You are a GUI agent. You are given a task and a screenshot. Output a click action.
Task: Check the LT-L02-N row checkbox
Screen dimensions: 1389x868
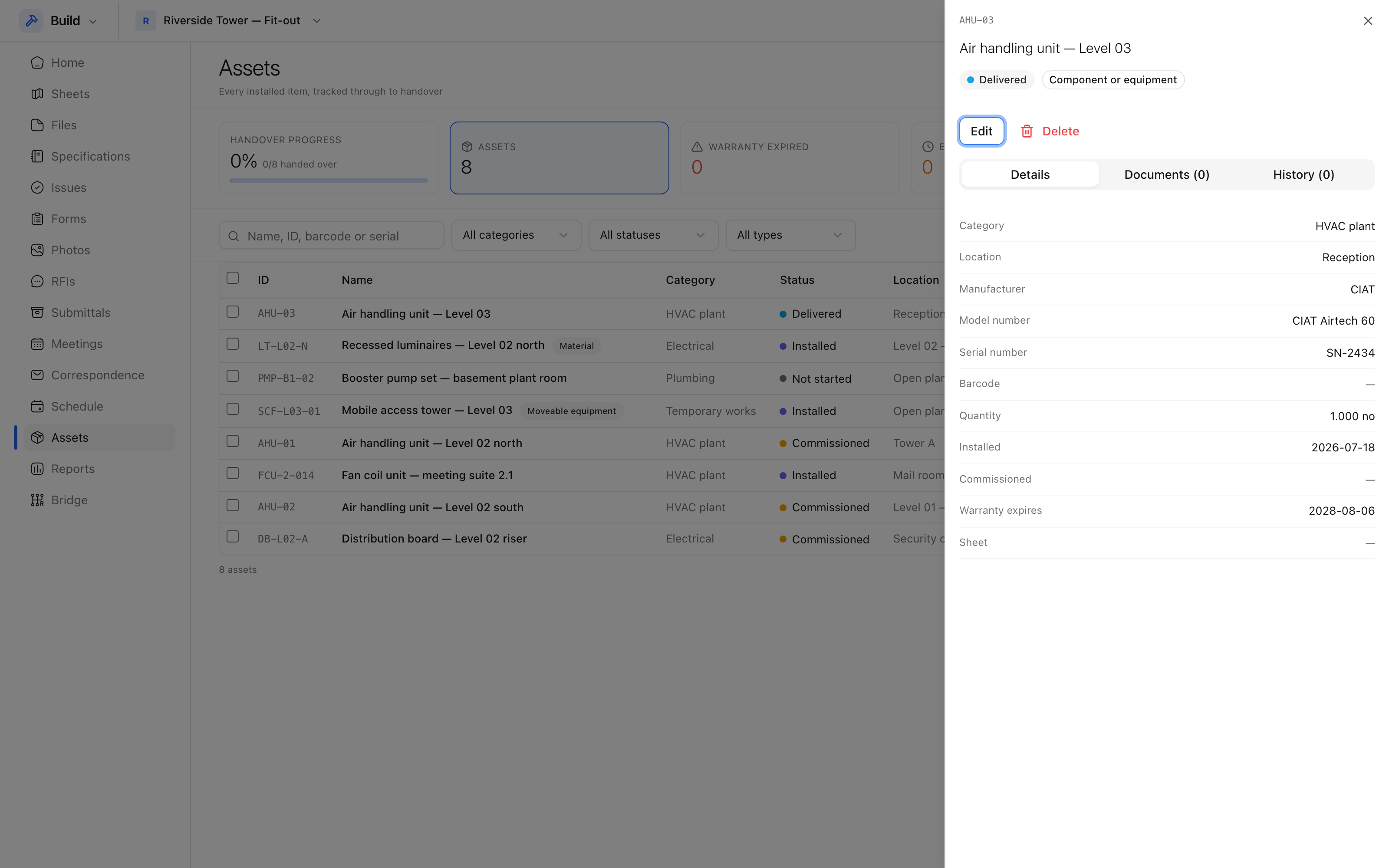[x=233, y=344]
